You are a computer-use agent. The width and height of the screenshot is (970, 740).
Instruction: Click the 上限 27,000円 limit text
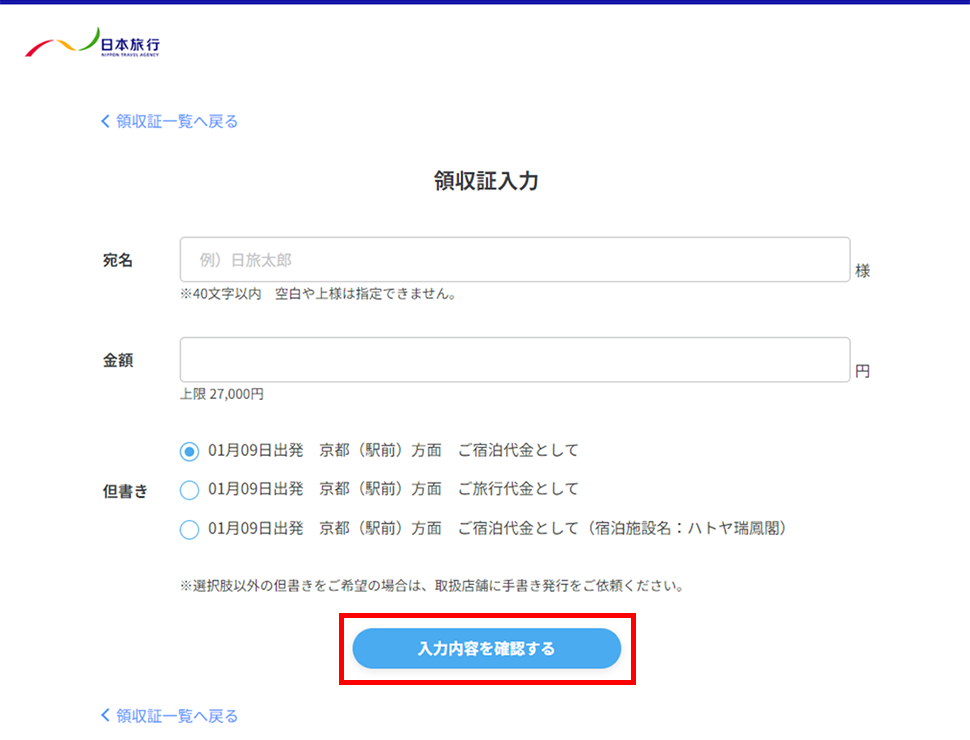pos(222,395)
